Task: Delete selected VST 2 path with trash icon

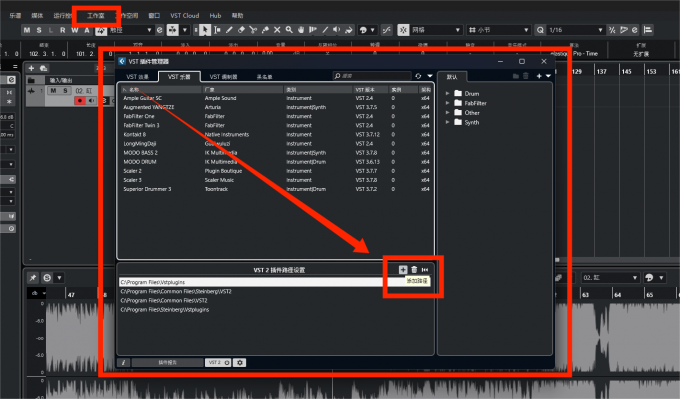Action: click(414, 270)
